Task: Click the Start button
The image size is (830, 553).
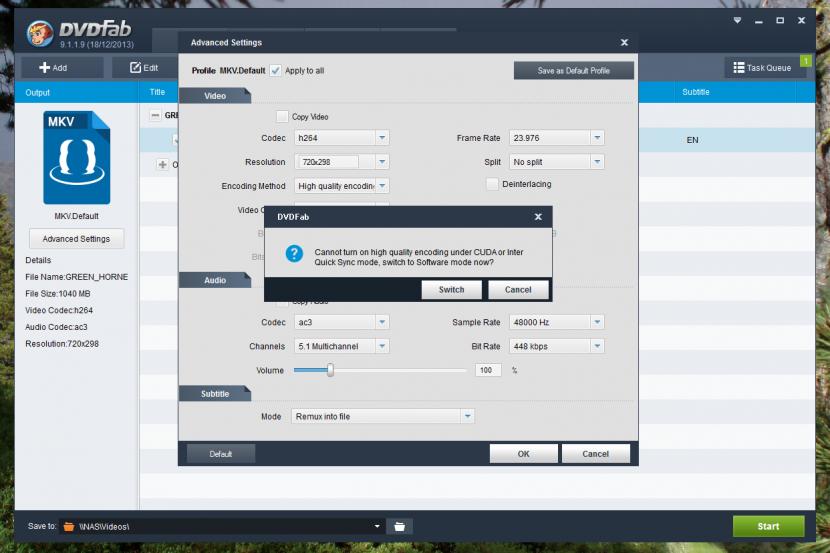Action: (768, 526)
